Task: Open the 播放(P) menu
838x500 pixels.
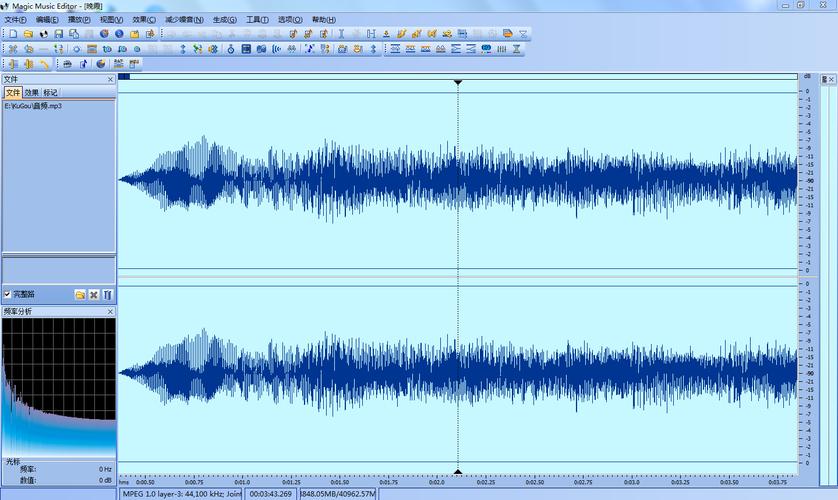Action: [x=79, y=20]
